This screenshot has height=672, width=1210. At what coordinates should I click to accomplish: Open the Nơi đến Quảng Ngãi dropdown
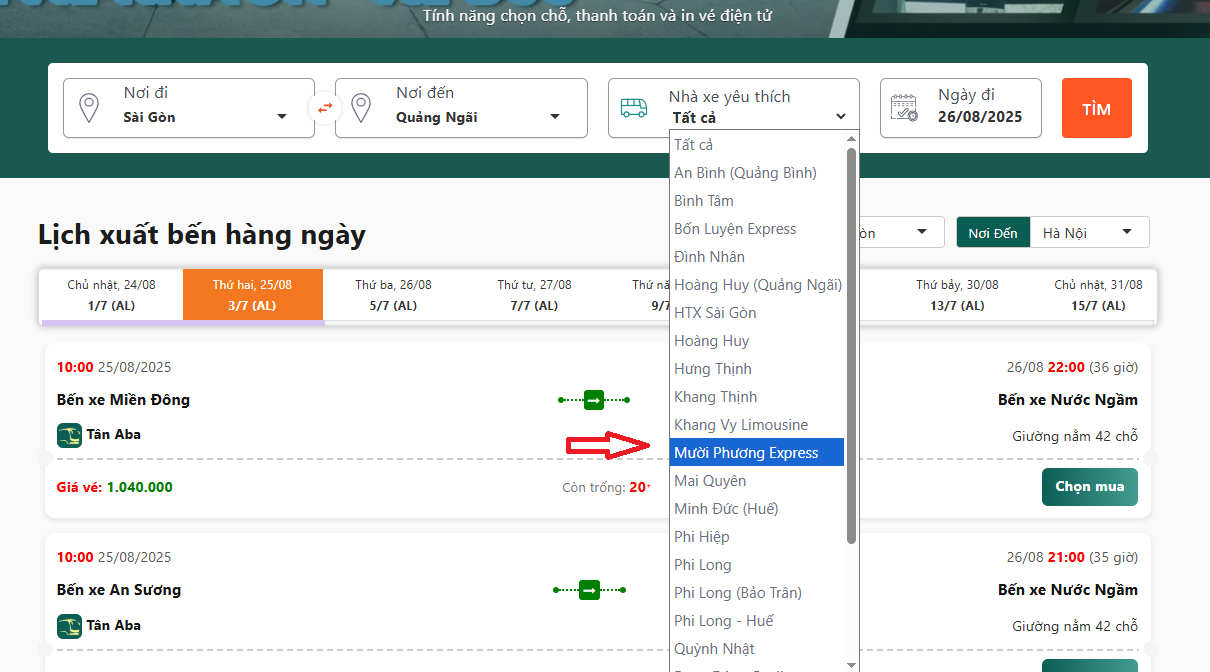pyautogui.click(x=476, y=117)
